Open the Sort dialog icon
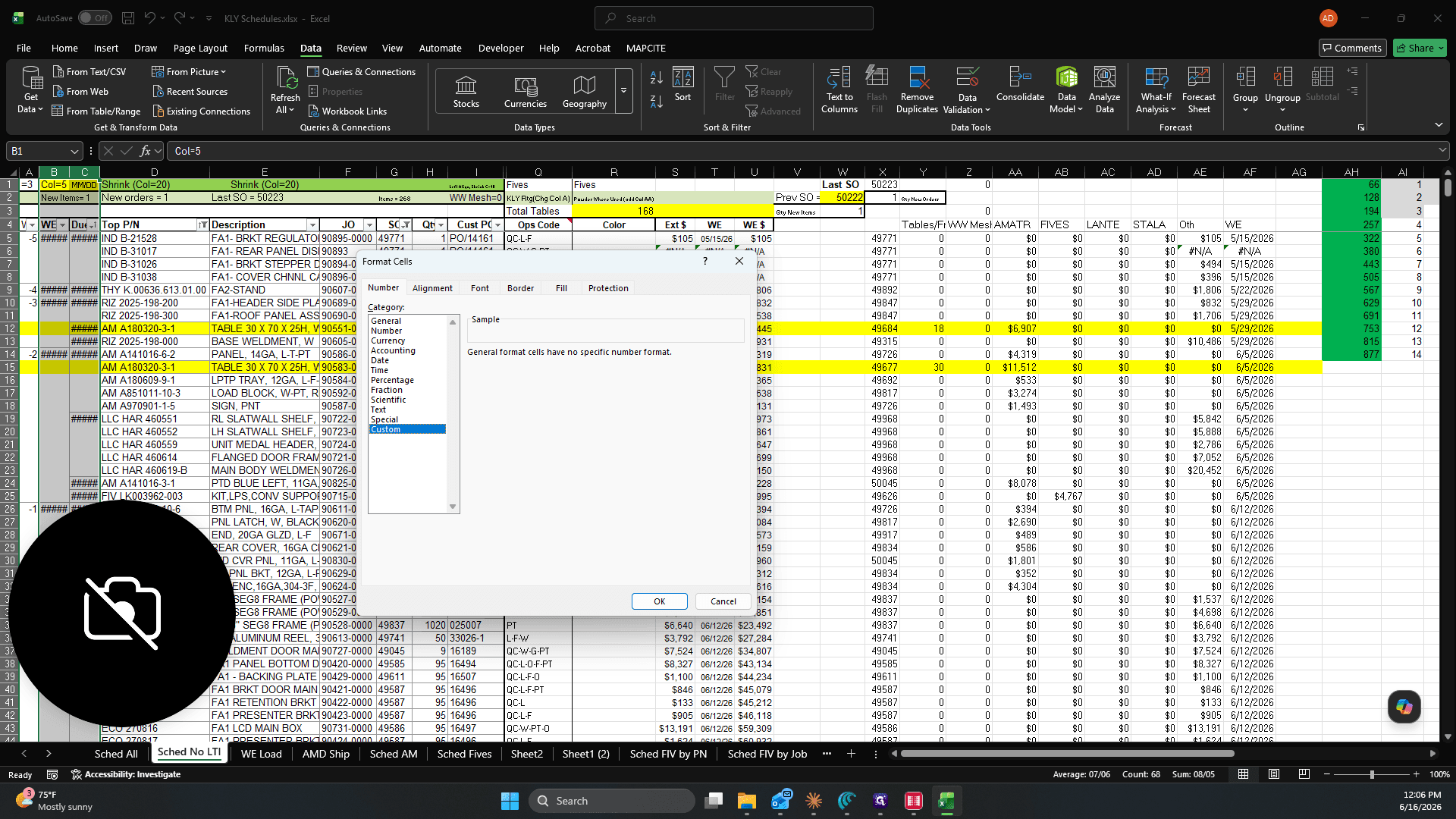The image size is (1456, 819). (682, 83)
